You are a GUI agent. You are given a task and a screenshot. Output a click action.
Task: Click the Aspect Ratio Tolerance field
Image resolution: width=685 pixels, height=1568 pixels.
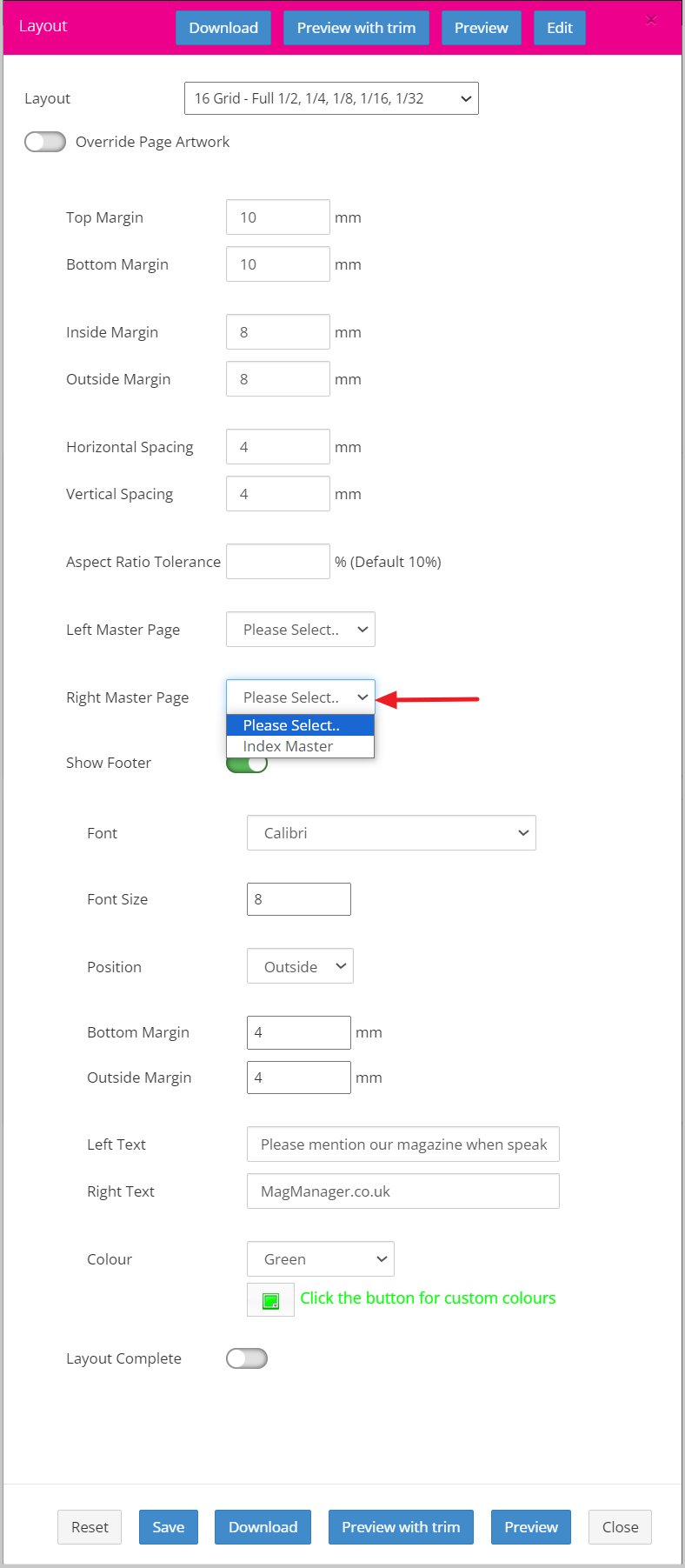tap(278, 562)
